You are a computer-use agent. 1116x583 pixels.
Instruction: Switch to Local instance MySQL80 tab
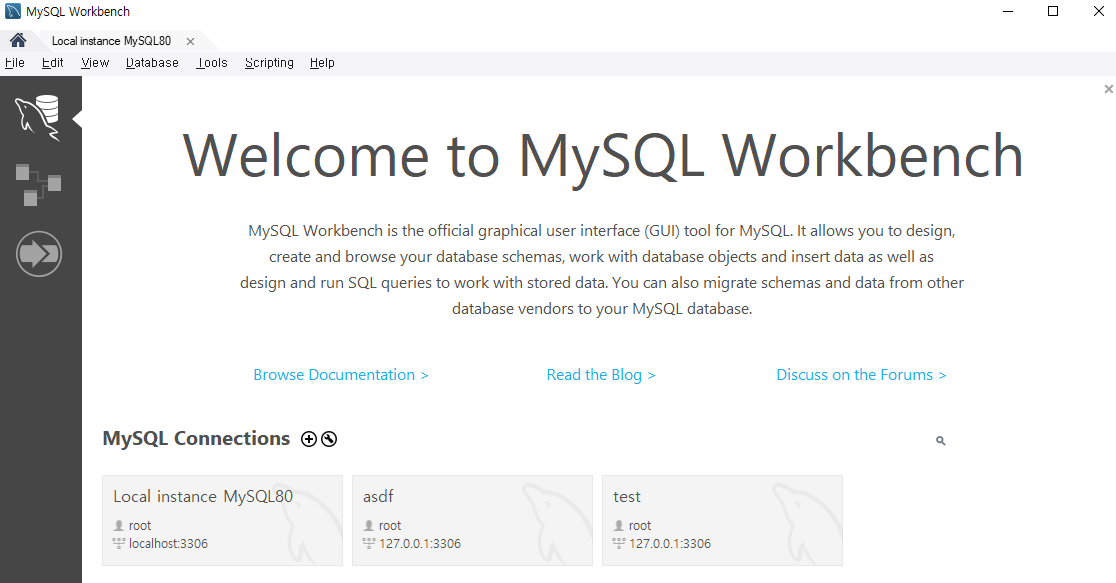click(111, 41)
